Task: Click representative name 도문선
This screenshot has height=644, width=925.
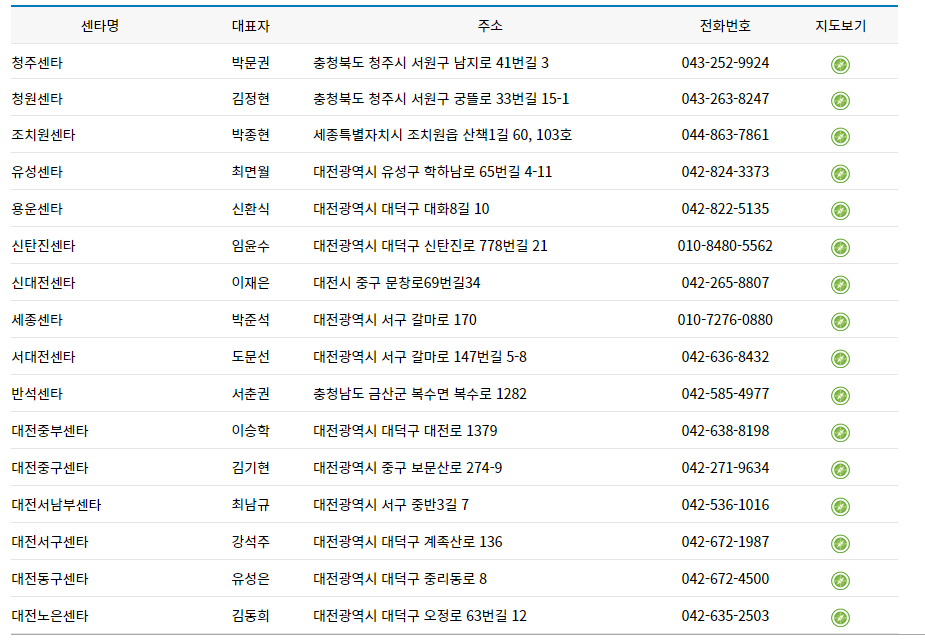Action: pos(251,357)
